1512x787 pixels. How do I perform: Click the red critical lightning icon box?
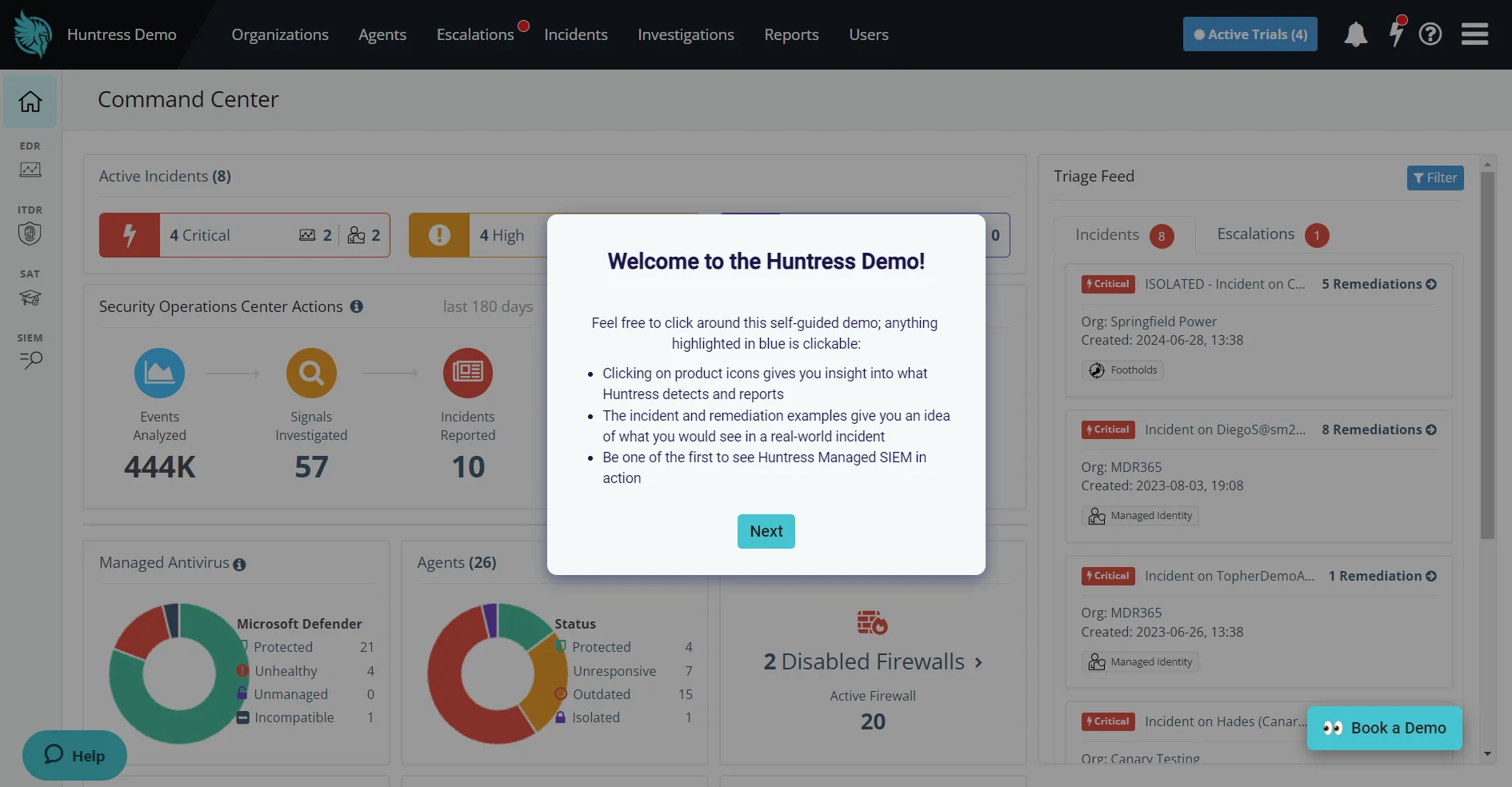tap(130, 235)
